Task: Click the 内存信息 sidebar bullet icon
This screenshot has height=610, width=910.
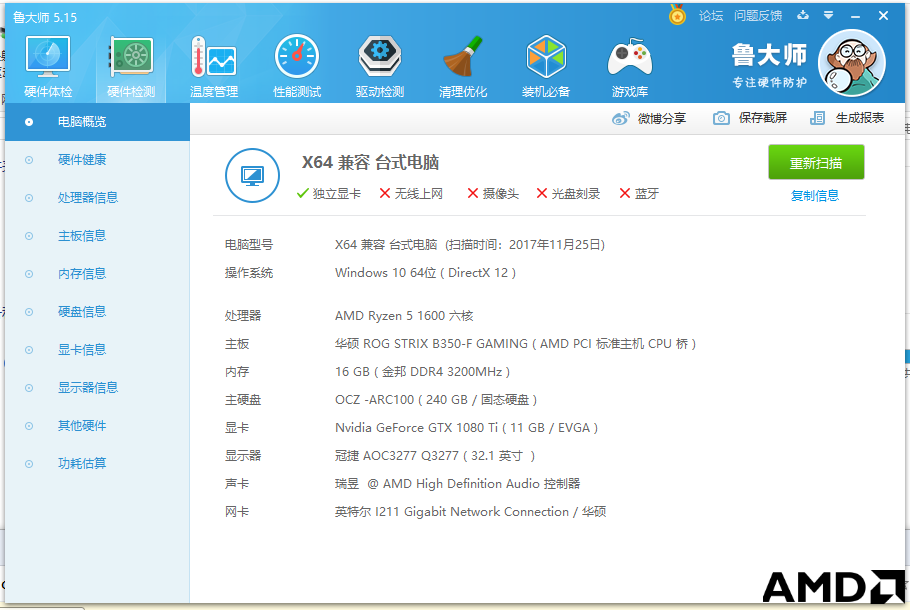Action: [29, 274]
